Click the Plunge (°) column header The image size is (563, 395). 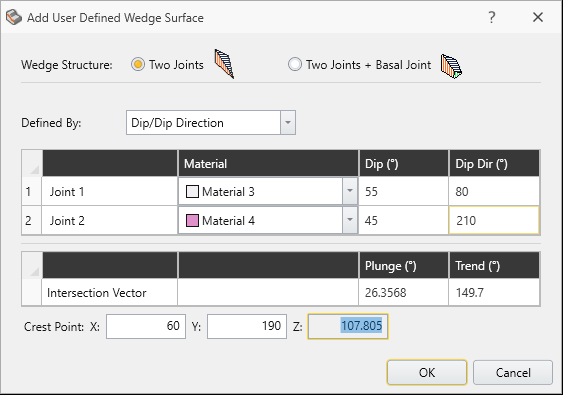(404, 266)
